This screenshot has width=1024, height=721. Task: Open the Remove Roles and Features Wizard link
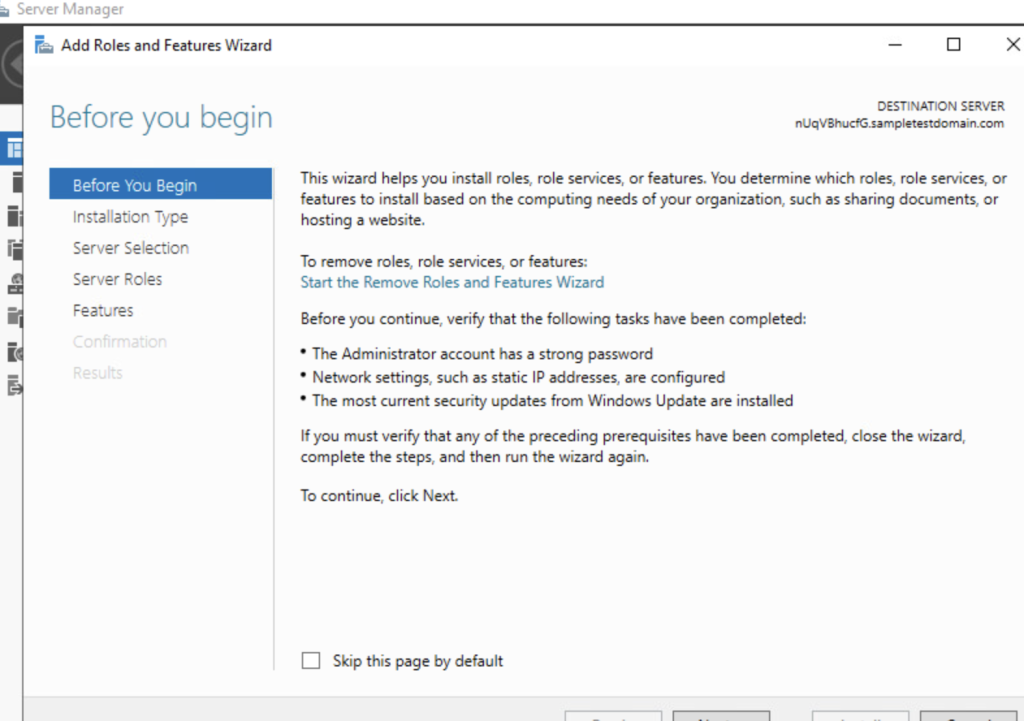pyautogui.click(x=452, y=282)
